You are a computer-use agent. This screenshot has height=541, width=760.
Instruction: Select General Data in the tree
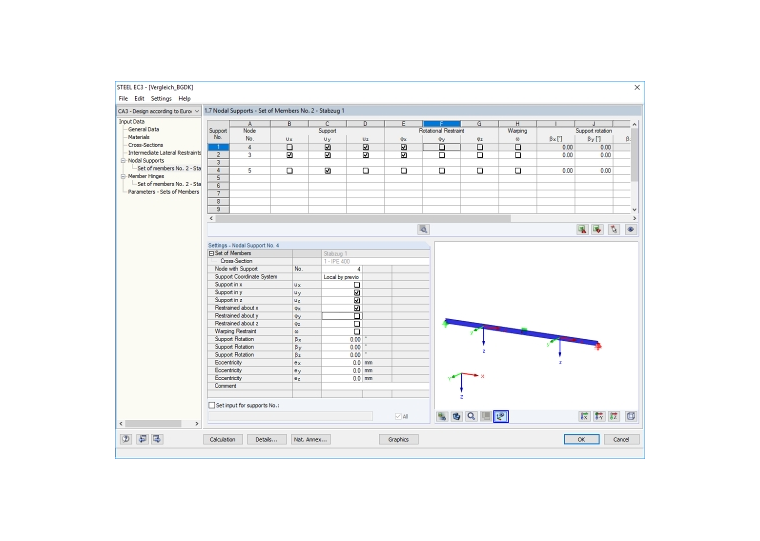[x=143, y=129]
